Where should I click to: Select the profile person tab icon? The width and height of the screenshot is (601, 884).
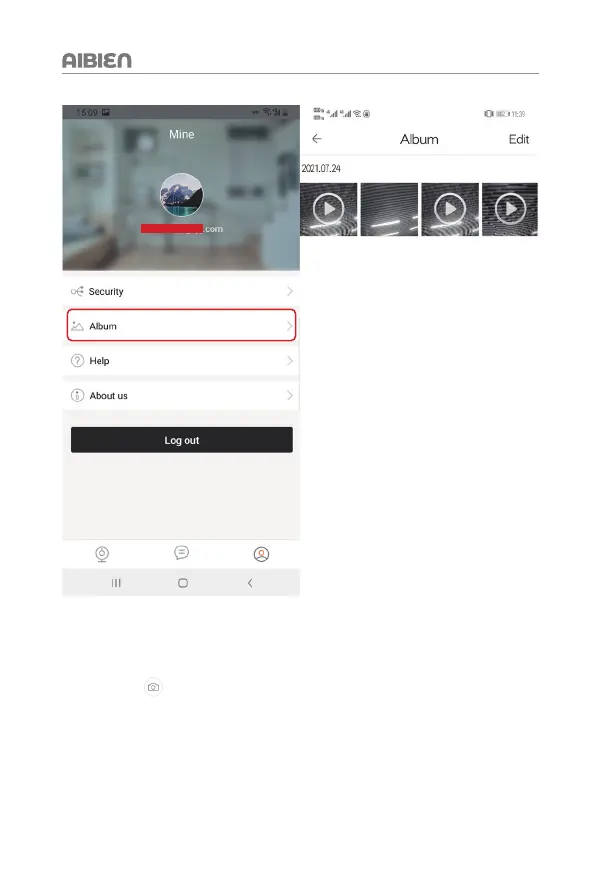261,554
